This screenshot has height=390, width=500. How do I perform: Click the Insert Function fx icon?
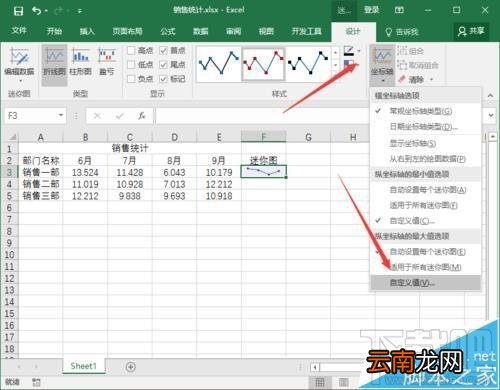point(142,116)
